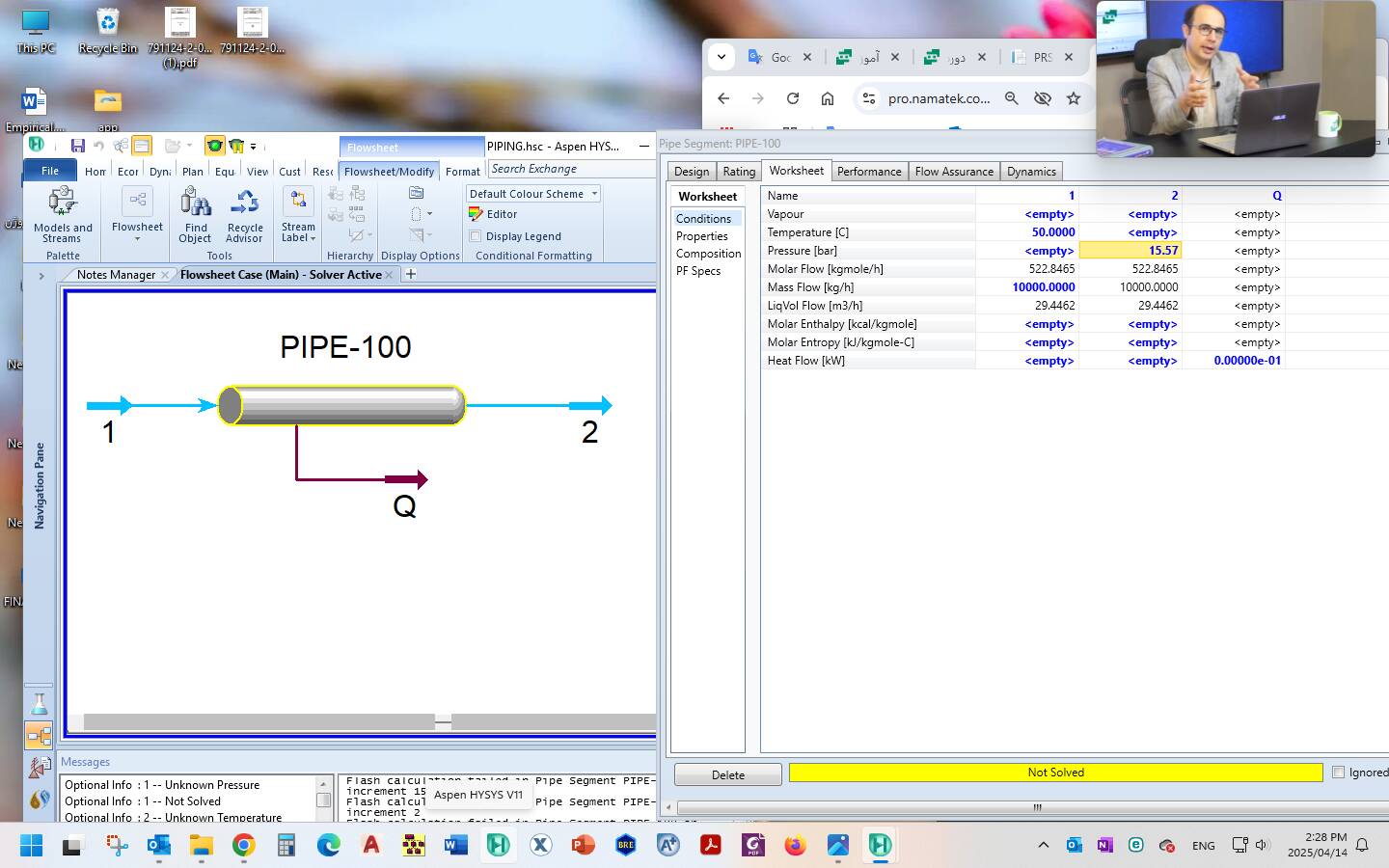
Task: Click the Stream Label icon
Action: tap(298, 201)
